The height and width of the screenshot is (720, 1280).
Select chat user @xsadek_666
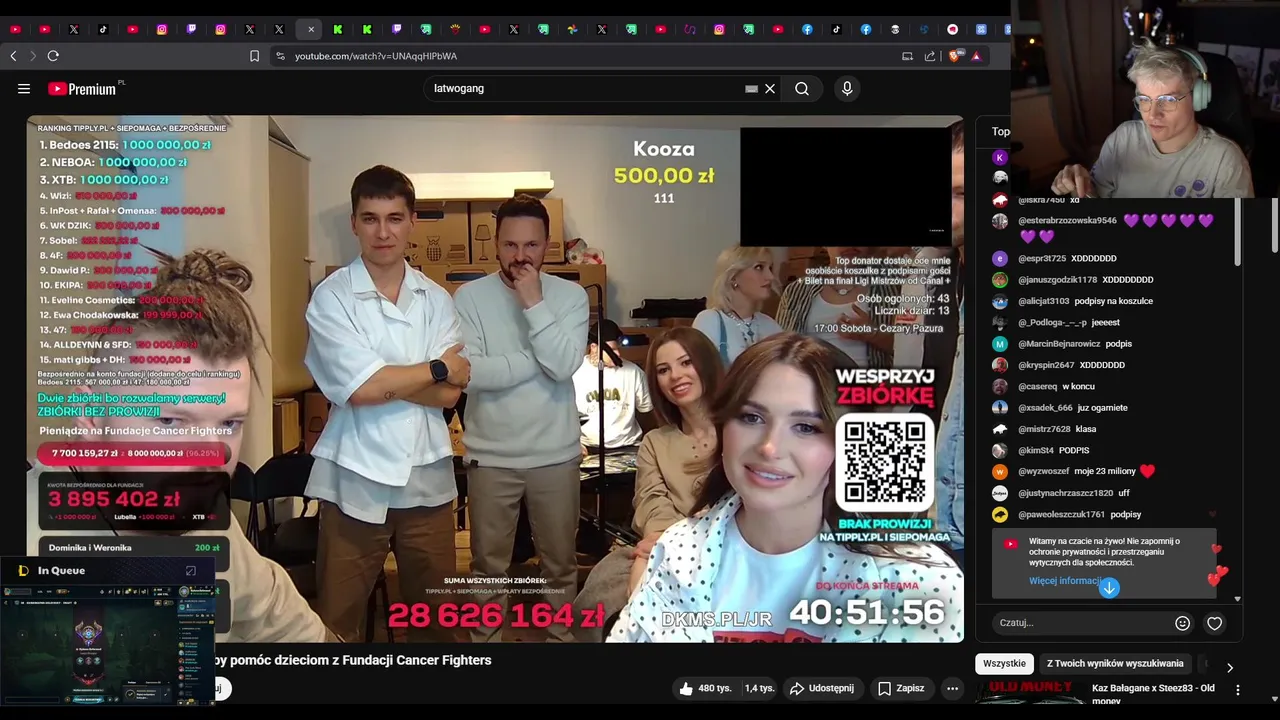coord(1045,408)
